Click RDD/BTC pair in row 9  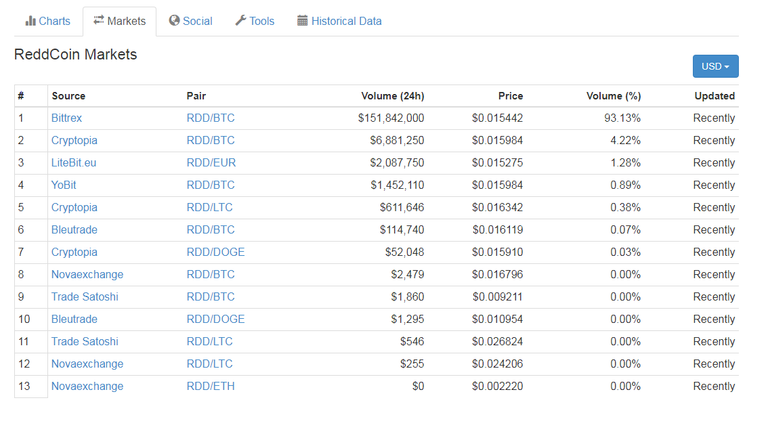[x=211, y=297]
